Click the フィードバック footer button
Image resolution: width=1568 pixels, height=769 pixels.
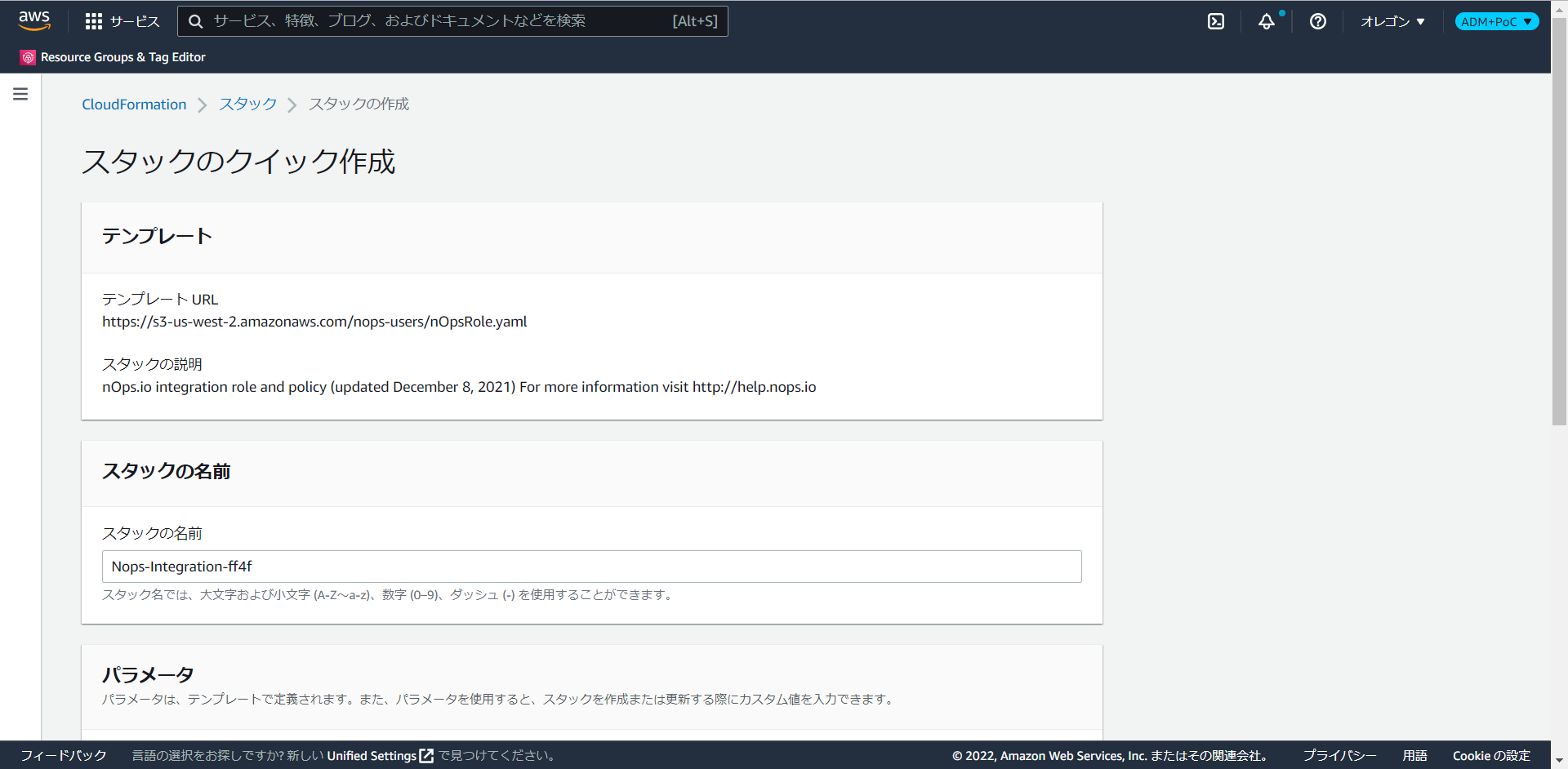[x=64, y=756]
